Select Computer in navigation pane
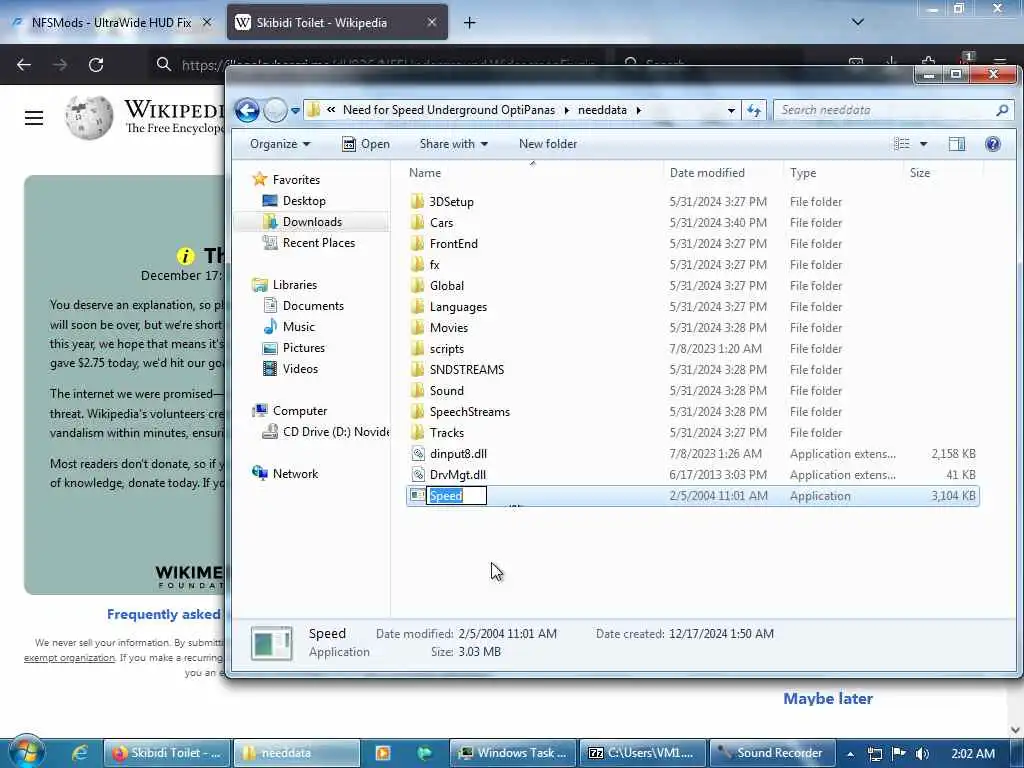The width and height of the screenshot is (1024, 768). 300,411
